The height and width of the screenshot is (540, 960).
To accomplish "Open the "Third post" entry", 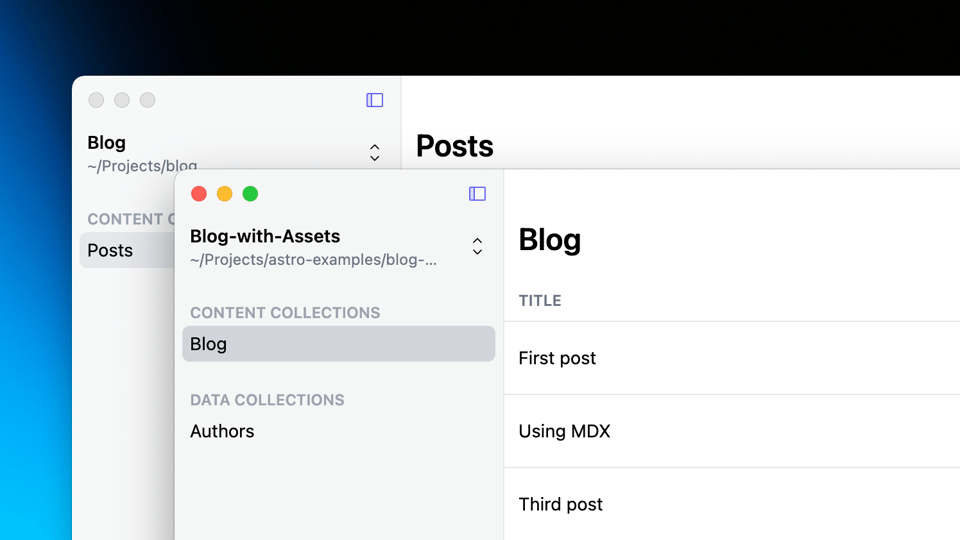I will tap(560, 504).
